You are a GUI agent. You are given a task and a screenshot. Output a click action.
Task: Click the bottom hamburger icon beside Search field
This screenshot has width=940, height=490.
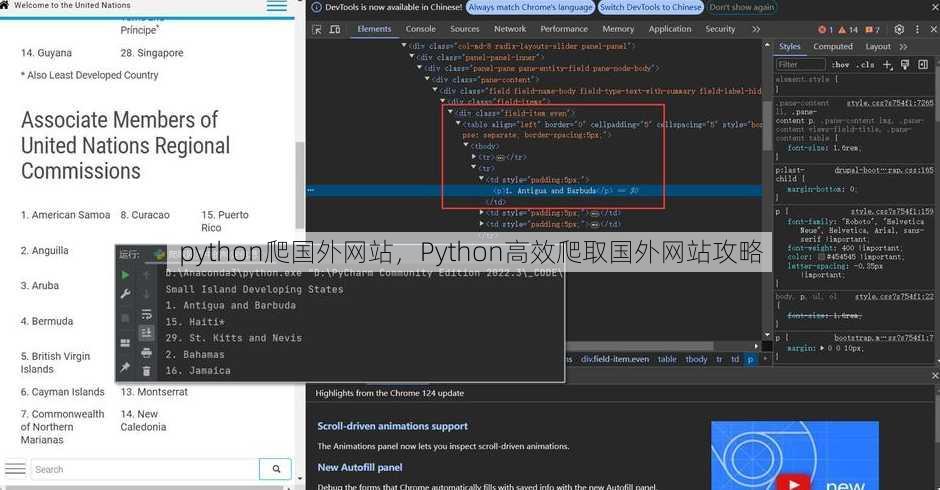pyautogui.click(x=15, y=468)
